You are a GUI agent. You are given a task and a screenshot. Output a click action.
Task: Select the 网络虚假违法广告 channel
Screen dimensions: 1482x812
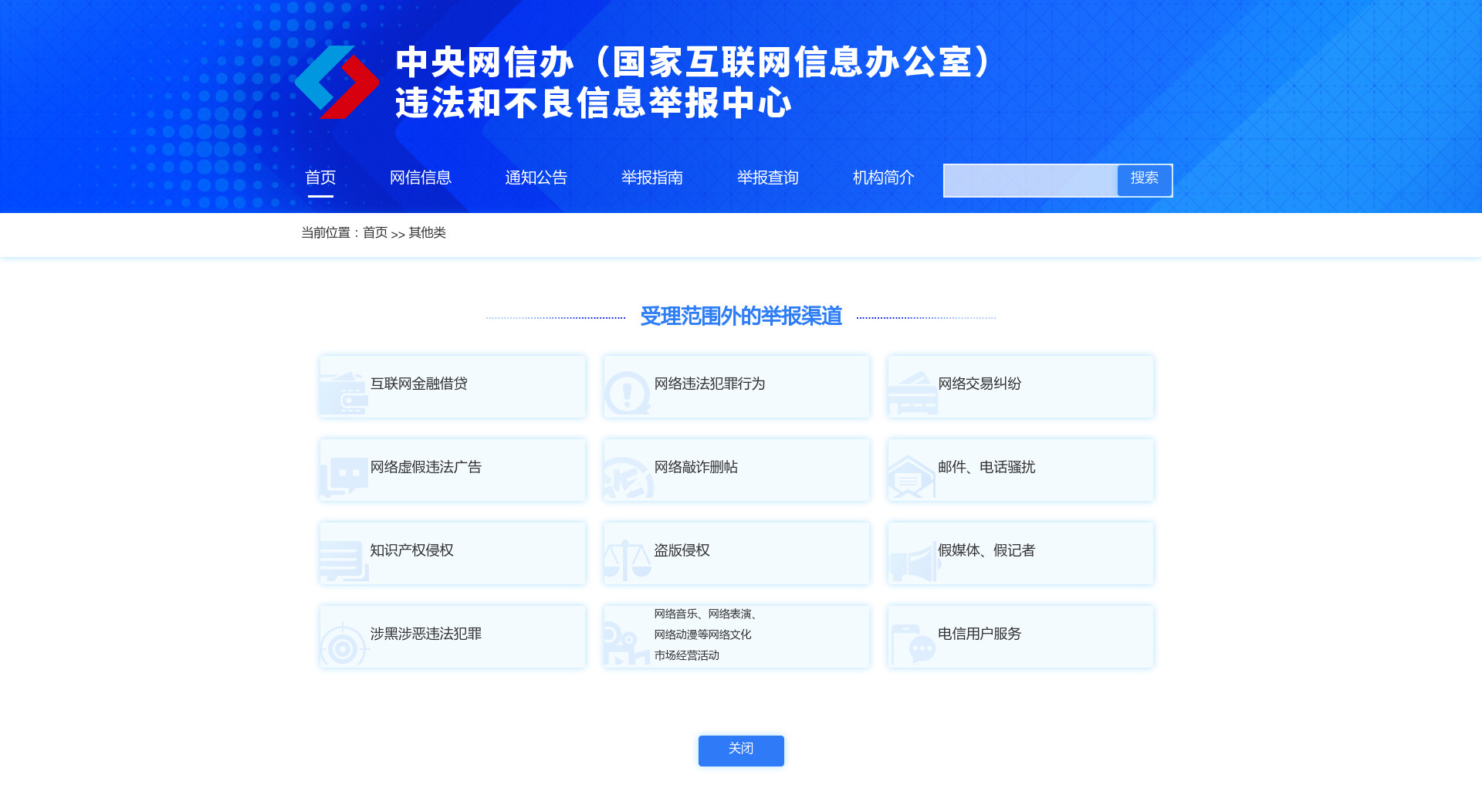point(453,469)
